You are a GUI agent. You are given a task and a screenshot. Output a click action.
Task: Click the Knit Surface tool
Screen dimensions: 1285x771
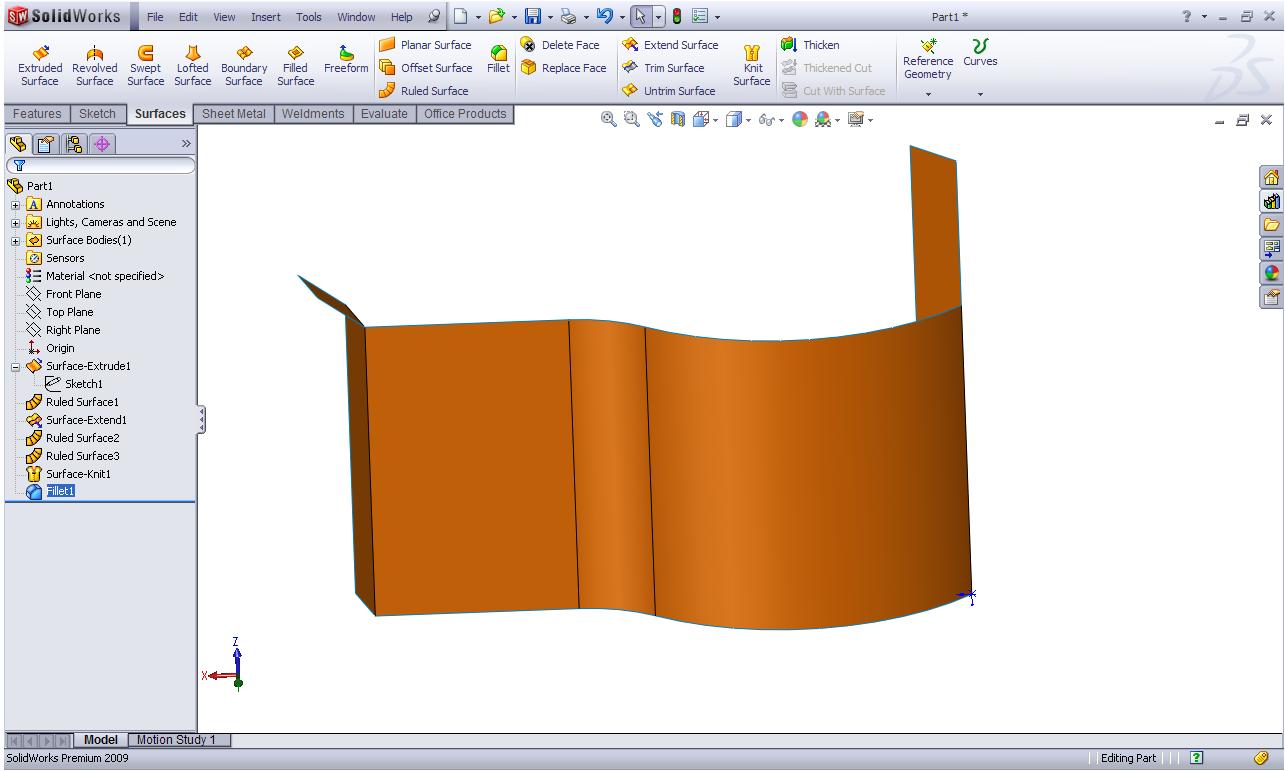coord(752,66)
